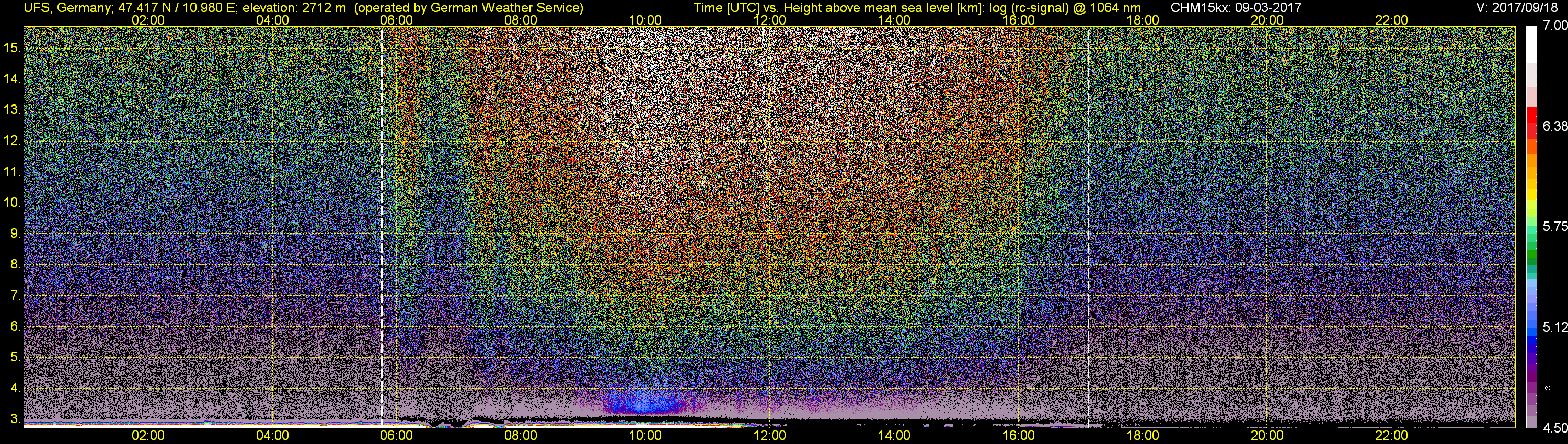Click the red band of the color scale
1568x444 pixels.
click(x=1531, y=122)
